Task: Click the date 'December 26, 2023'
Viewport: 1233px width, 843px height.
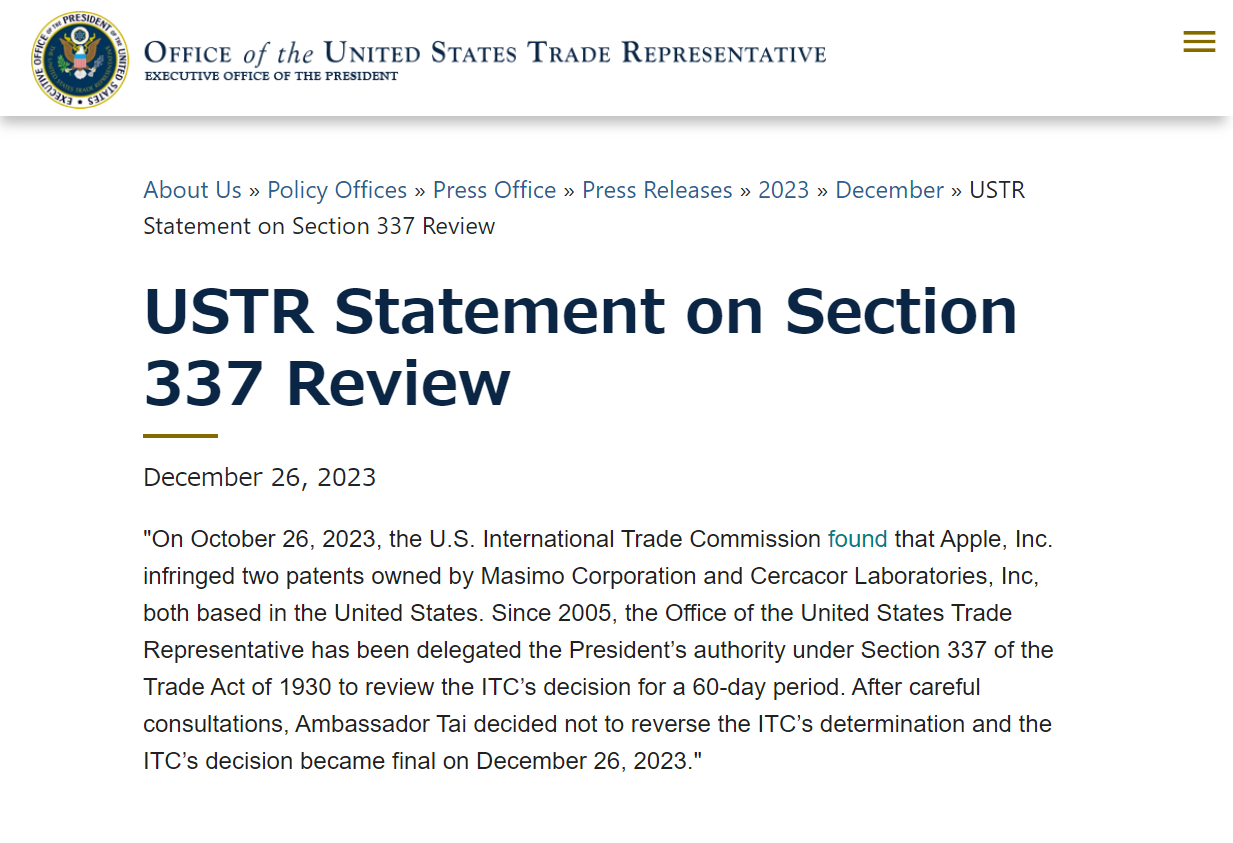Action: (260, 478)
